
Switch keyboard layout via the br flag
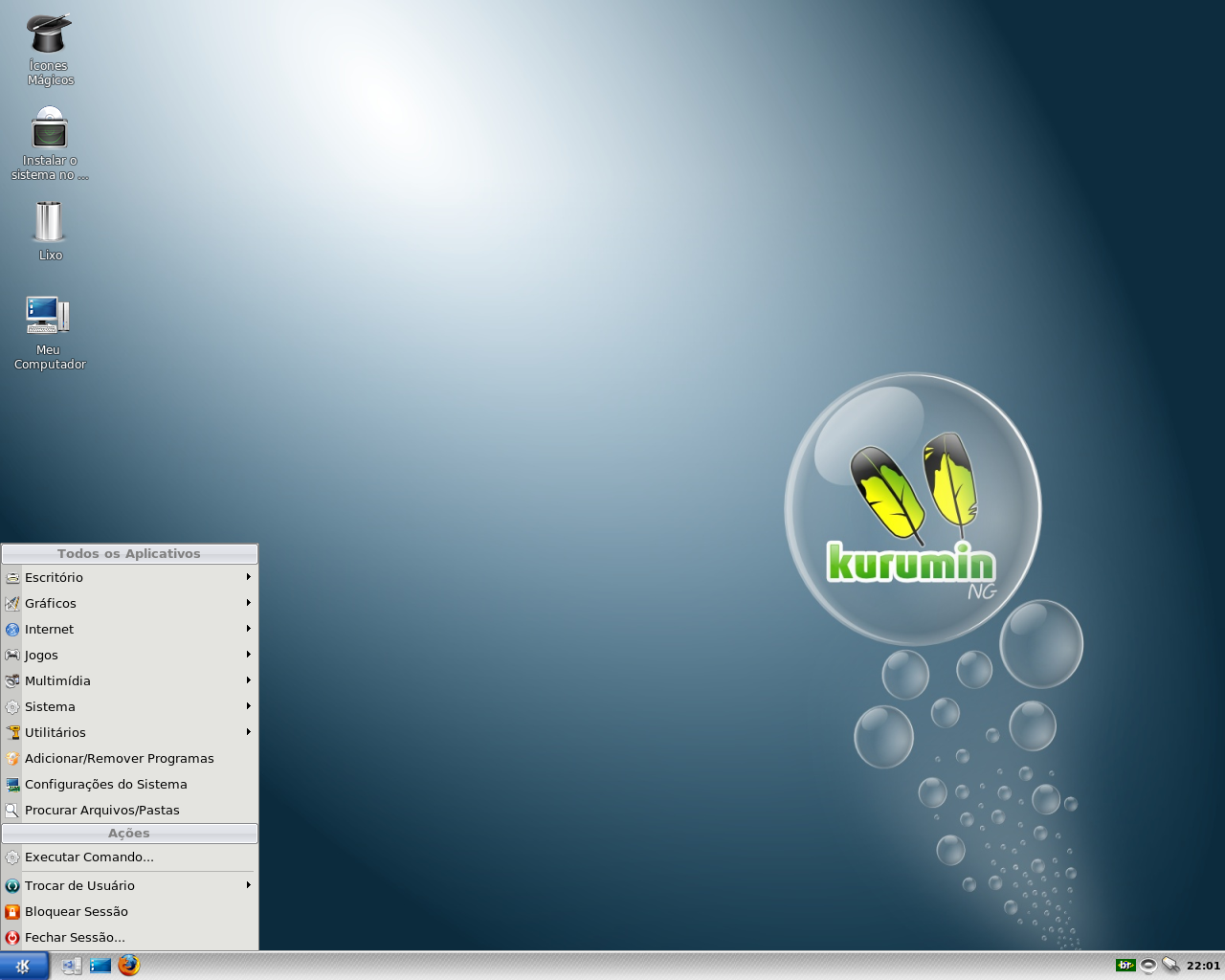pos(1125,965)
